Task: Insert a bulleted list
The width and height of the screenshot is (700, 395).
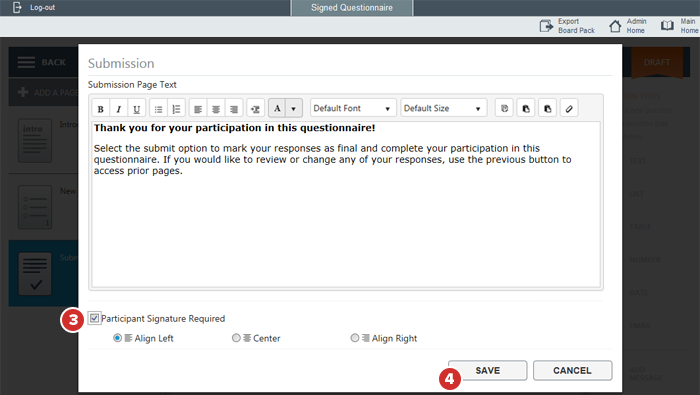Action: coord(158,108)
